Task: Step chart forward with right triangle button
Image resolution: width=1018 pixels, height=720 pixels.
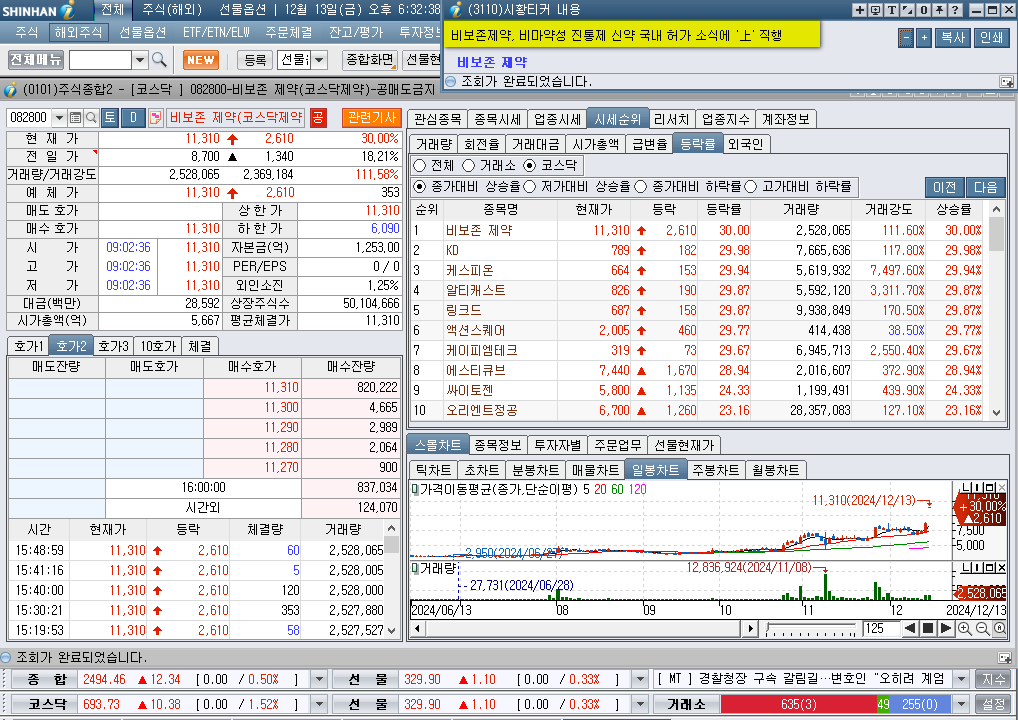Action: click(946, 628)
